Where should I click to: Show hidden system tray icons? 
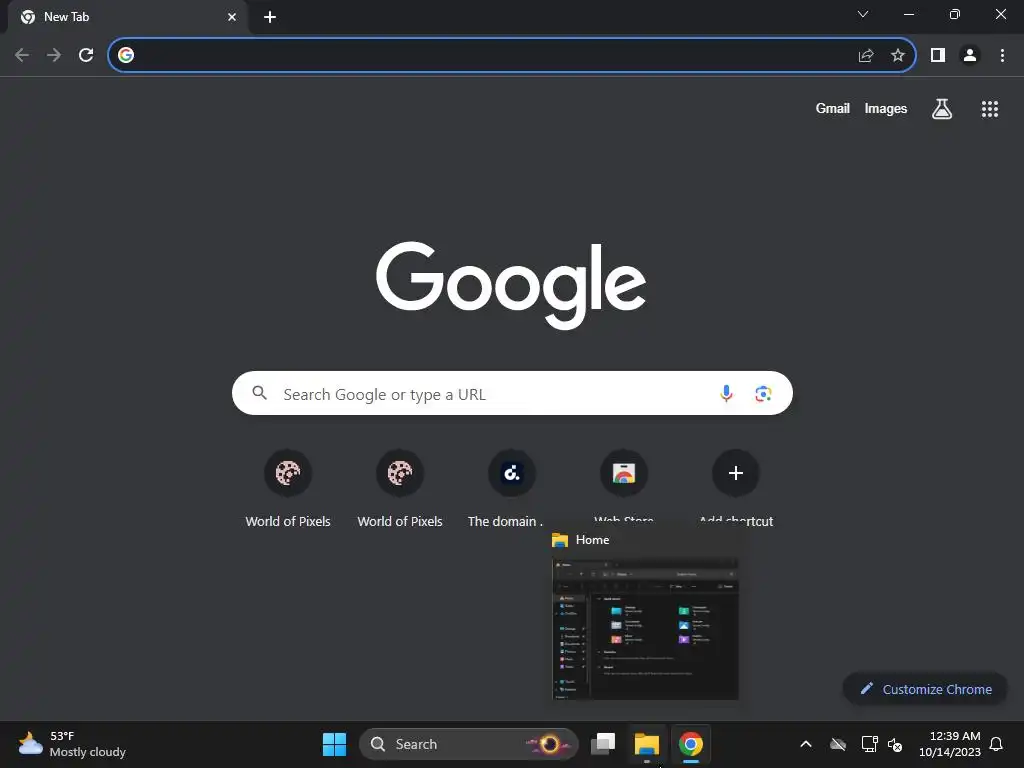coord(806,744)
